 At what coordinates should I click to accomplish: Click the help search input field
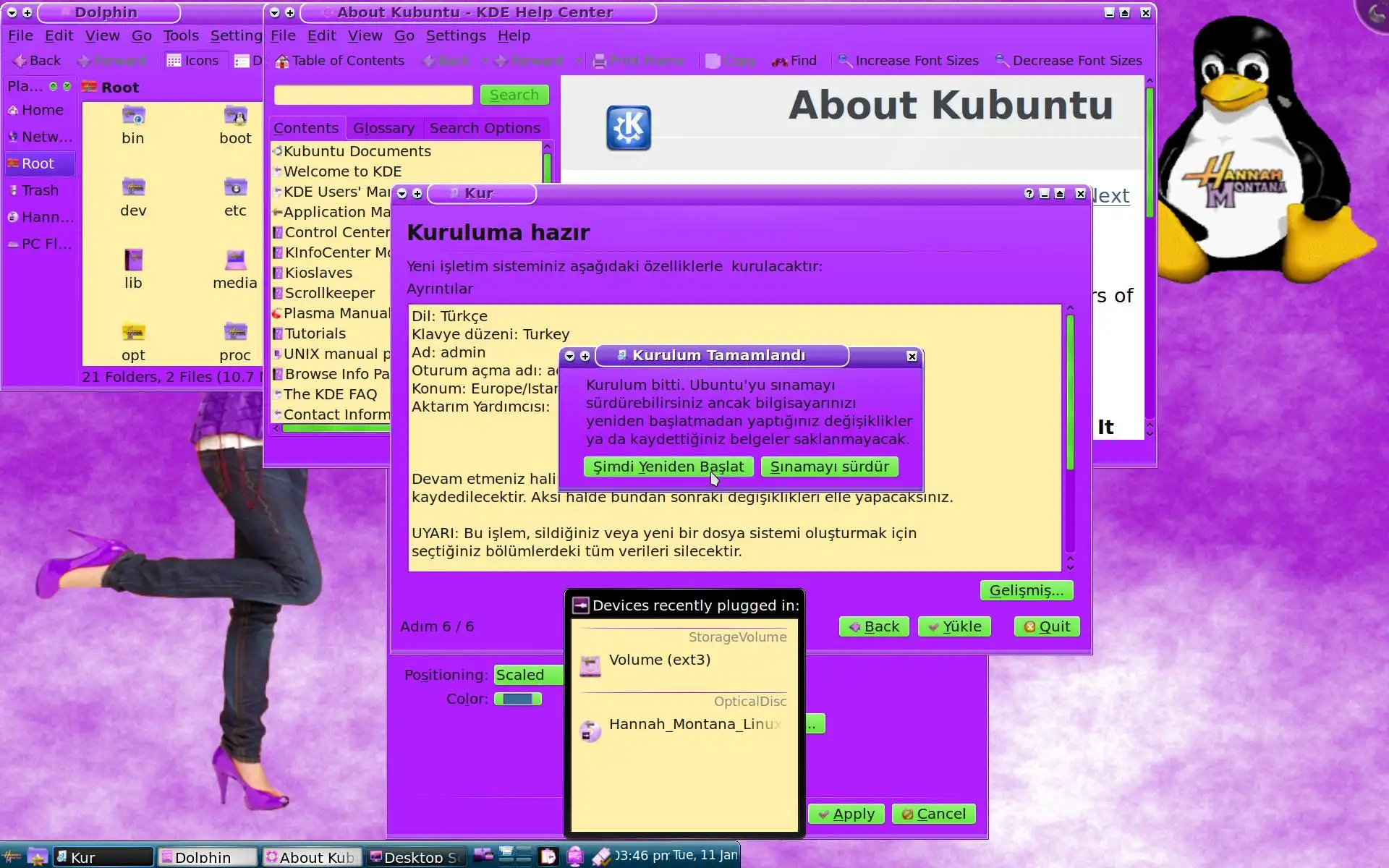coord(373,95)
